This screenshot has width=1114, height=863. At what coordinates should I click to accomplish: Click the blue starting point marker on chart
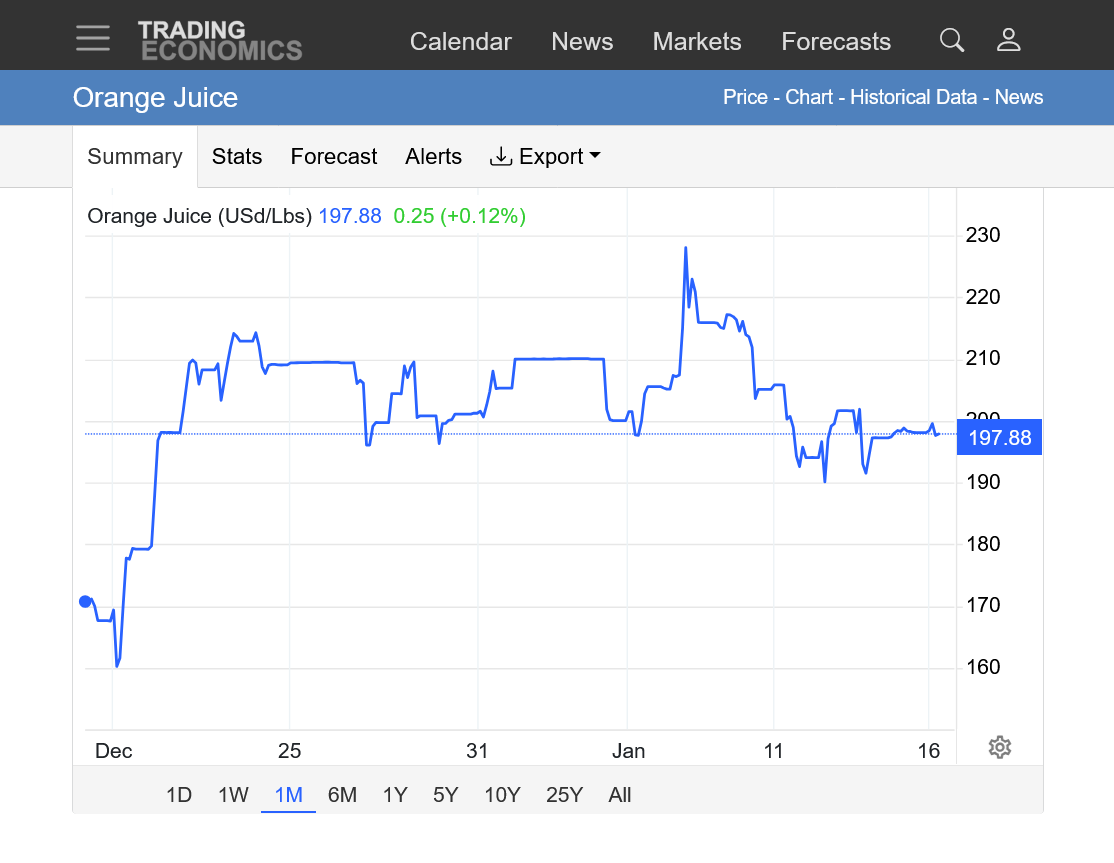coord(85,601)
